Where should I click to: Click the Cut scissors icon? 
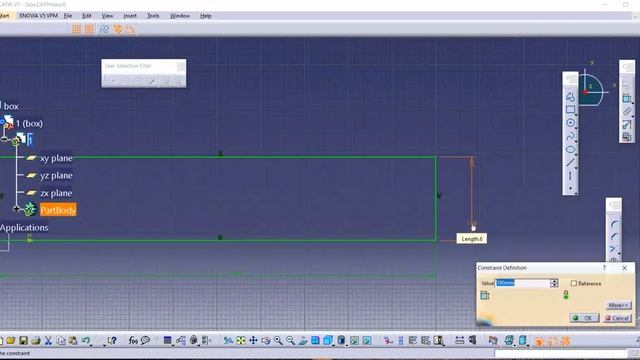48,340
